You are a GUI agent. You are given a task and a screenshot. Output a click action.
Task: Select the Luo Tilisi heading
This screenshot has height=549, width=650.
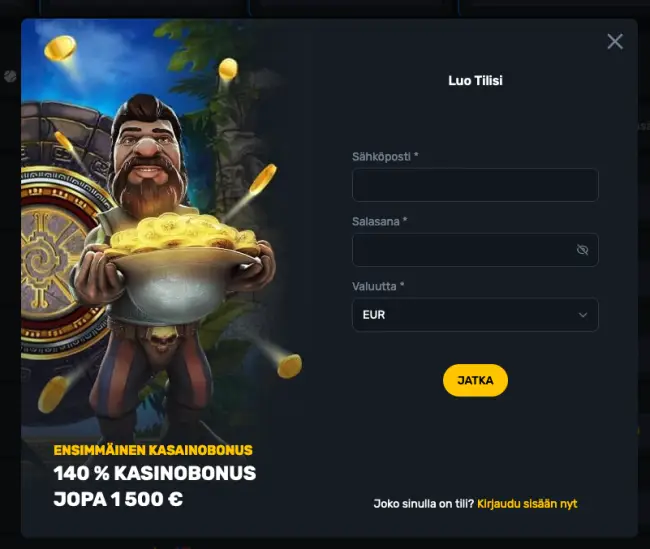(475, 80)
